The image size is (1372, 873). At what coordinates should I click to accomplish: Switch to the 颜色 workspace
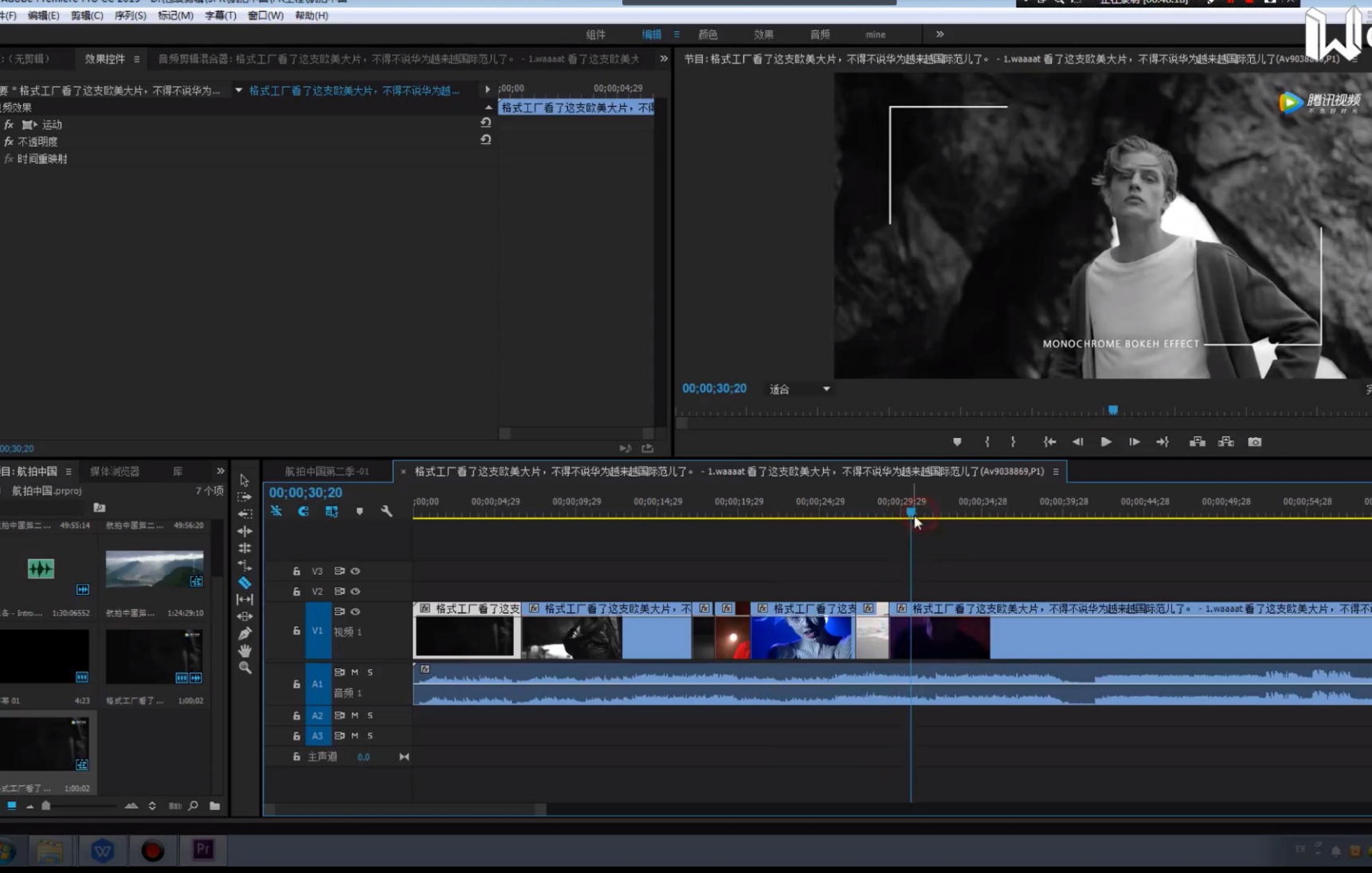click(x=708, y=34)
